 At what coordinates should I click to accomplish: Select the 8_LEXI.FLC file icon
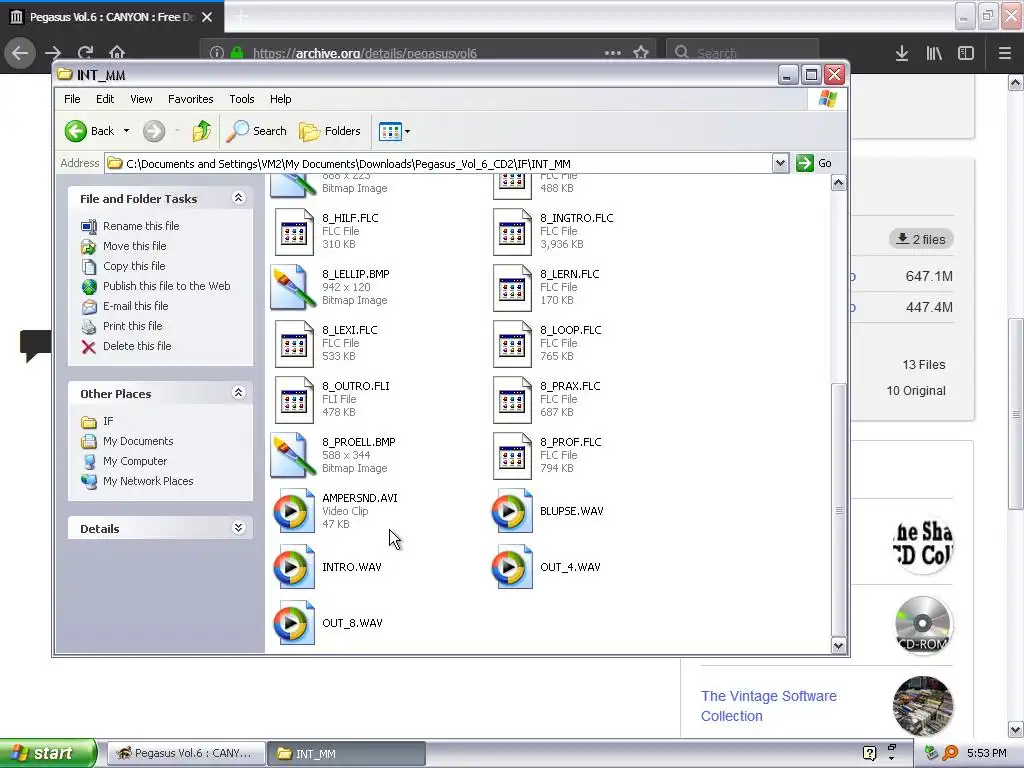pyautogui.click(x=294, y=344)
